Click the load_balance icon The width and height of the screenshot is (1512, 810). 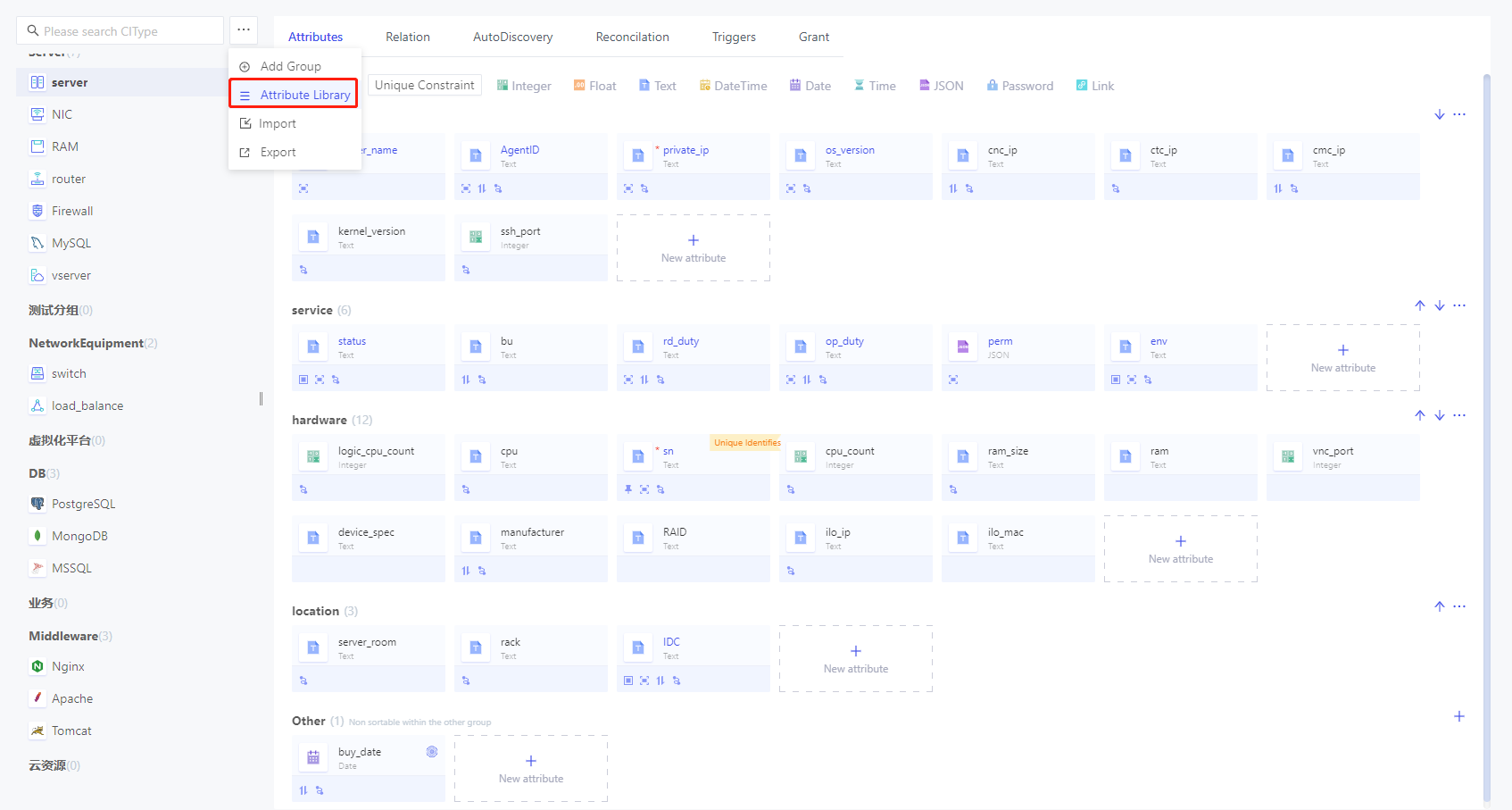tap(37, 405)
